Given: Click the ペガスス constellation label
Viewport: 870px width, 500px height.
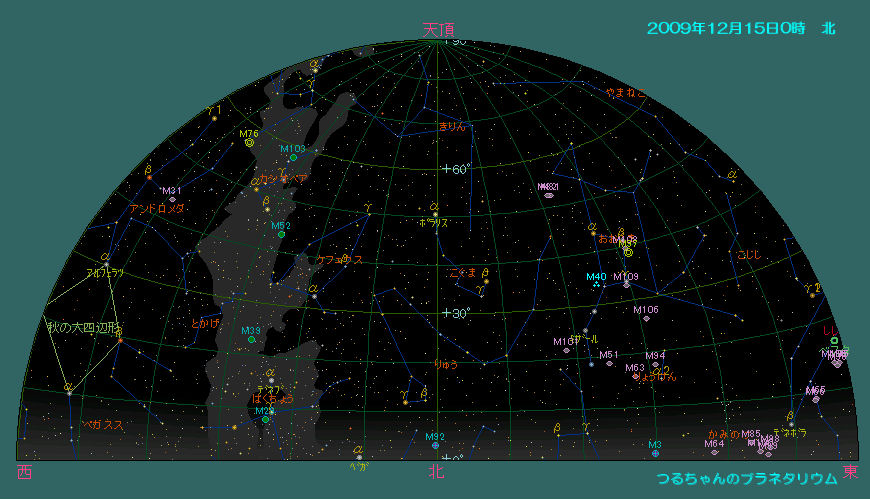Looking at the screenshot, I should point(102,425).
